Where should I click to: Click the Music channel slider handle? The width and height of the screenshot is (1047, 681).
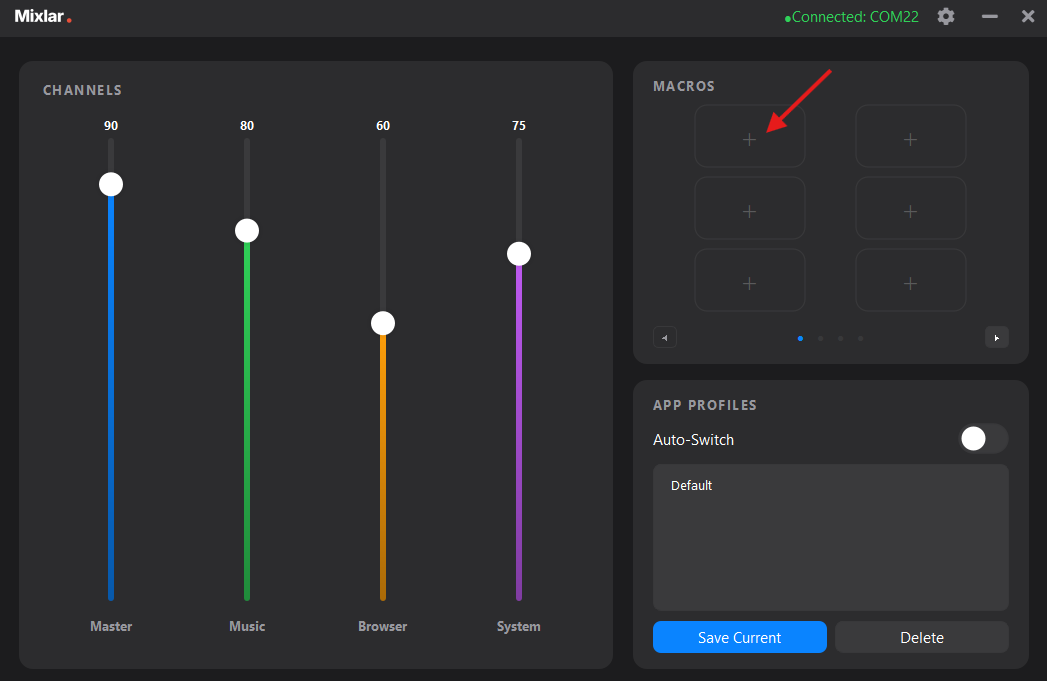(246, 230)
